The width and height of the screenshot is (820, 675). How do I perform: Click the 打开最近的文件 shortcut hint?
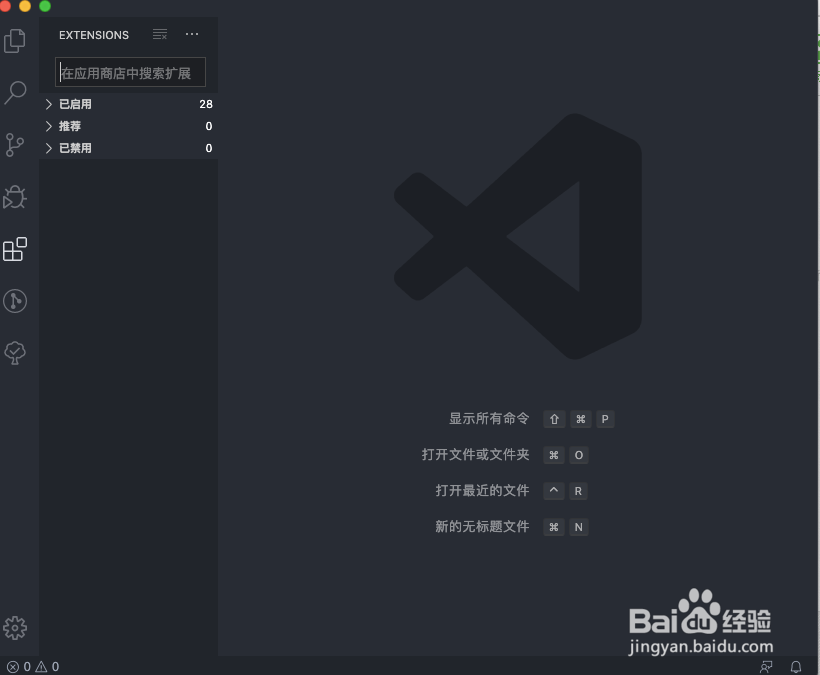482,490
